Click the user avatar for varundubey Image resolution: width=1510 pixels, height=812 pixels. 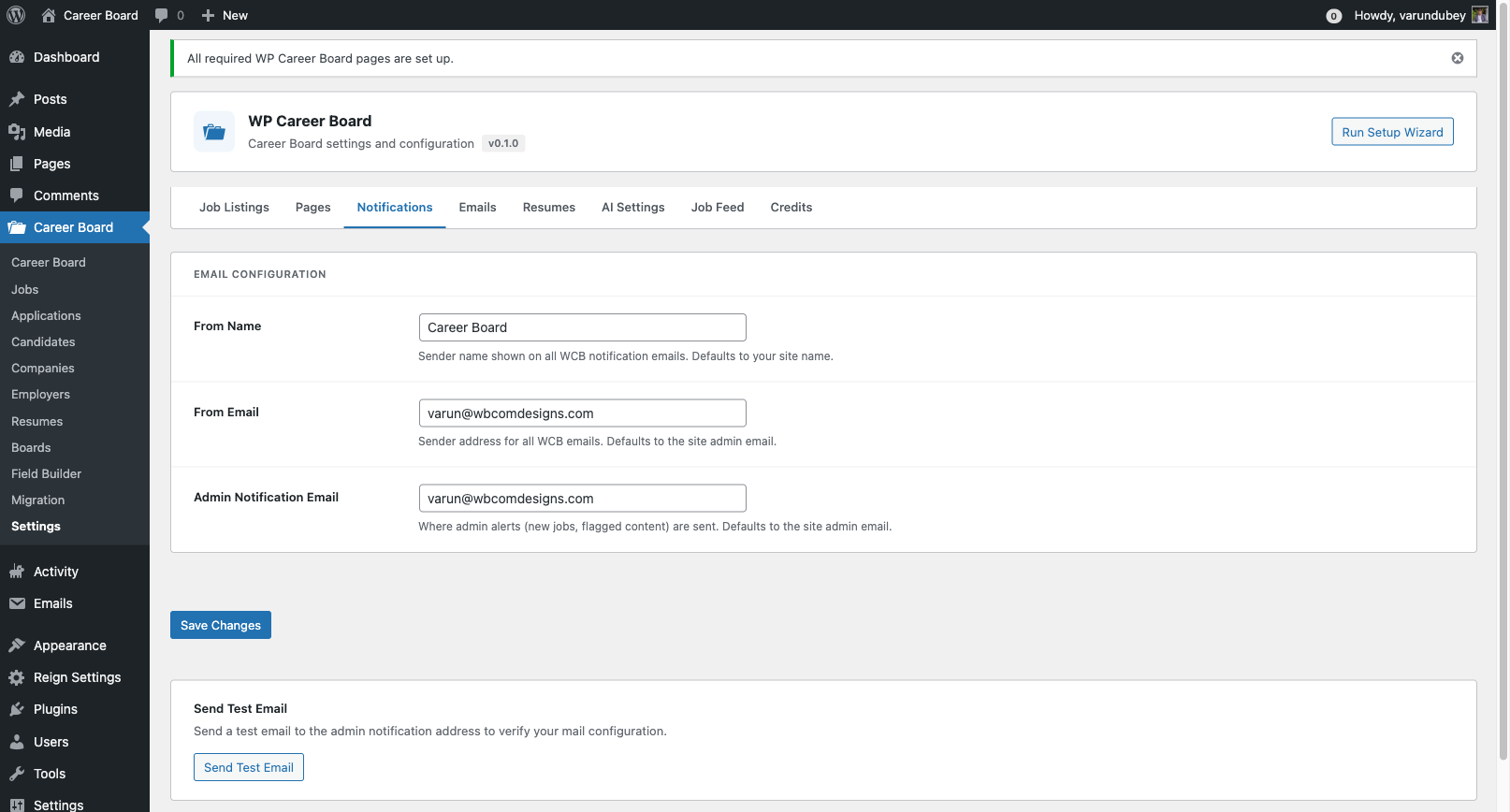[x=1480, y=15]
